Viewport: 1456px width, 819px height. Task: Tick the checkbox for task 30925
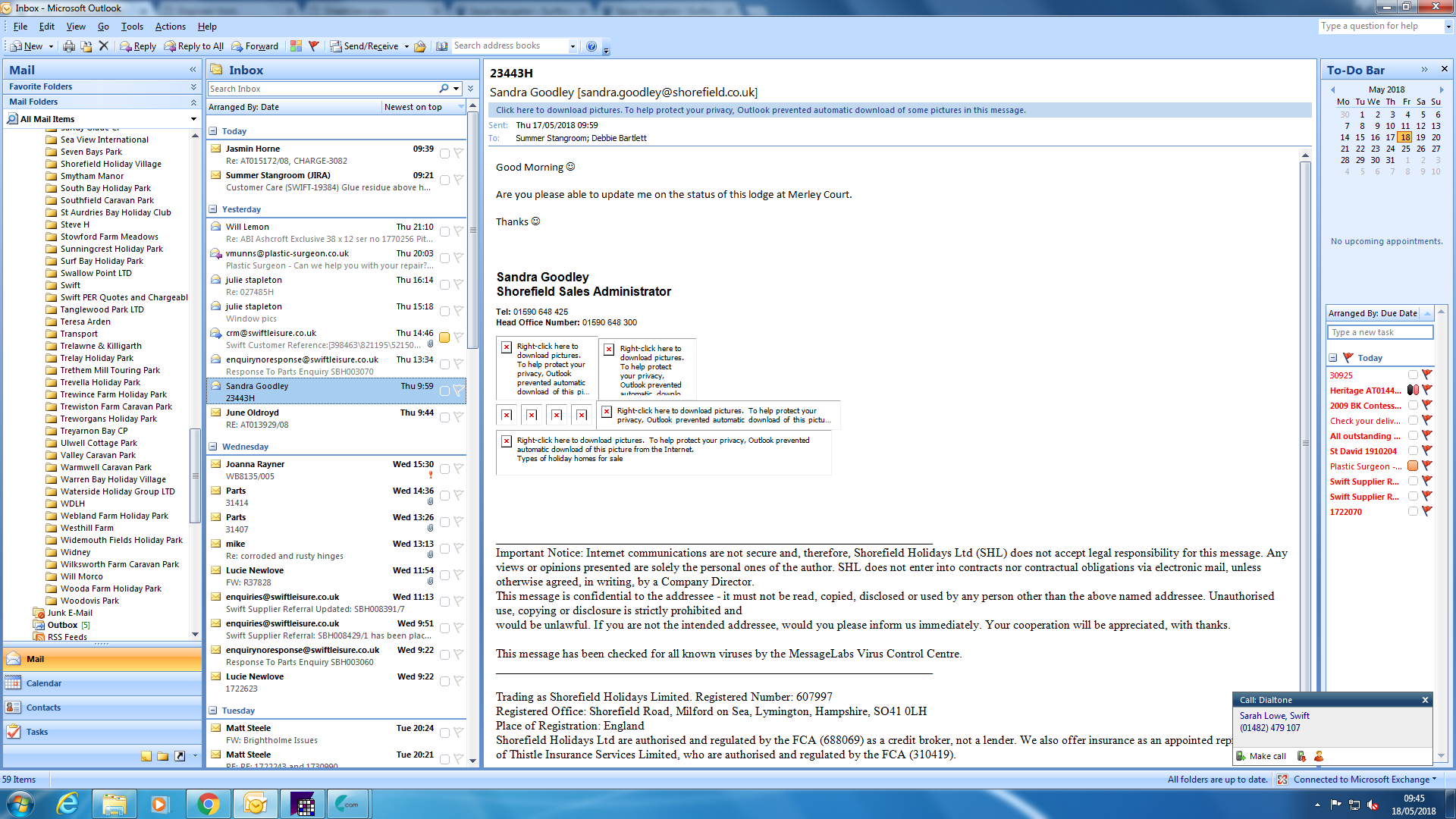pyautogui.click(x=1413, y=375)
